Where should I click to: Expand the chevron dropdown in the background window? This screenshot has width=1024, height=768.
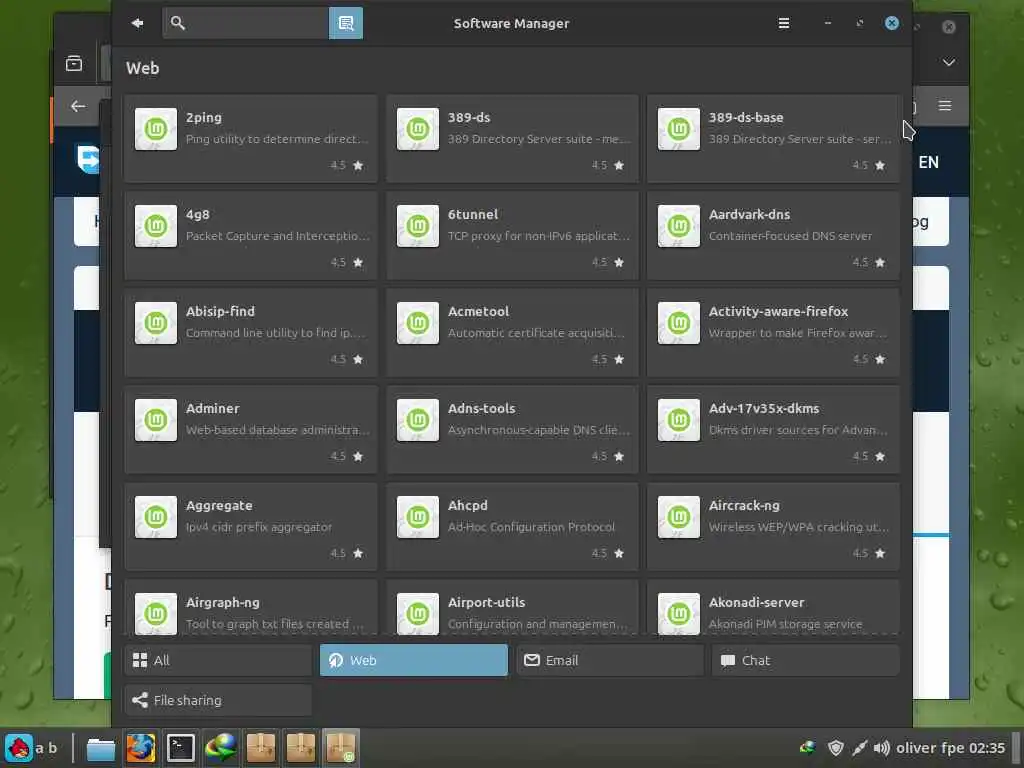(x=949, y=63)
